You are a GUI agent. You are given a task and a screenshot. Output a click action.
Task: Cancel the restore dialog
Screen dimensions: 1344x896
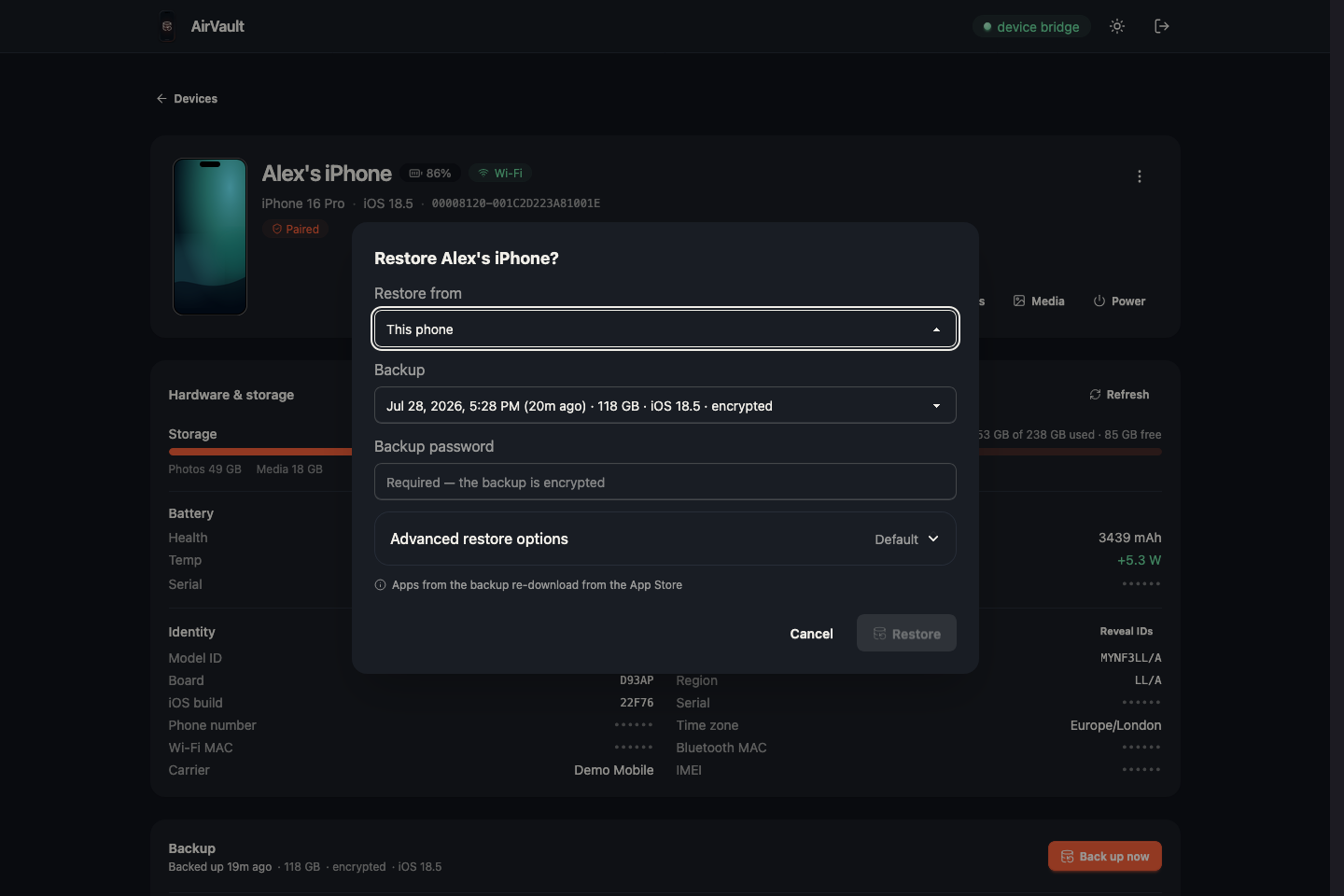(811, 634)
